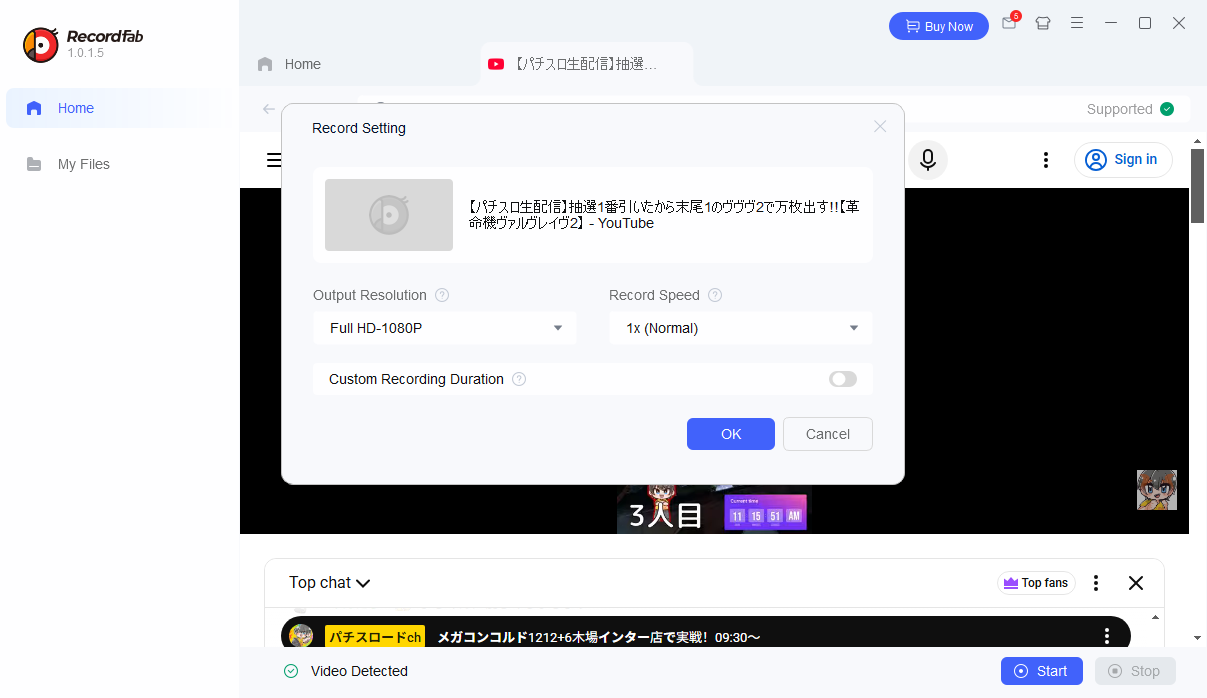Viewport: 1207px width, 698px height.
Task: Click the gift/merch icon near Buy Now
Action: [x=1043, y=22]
